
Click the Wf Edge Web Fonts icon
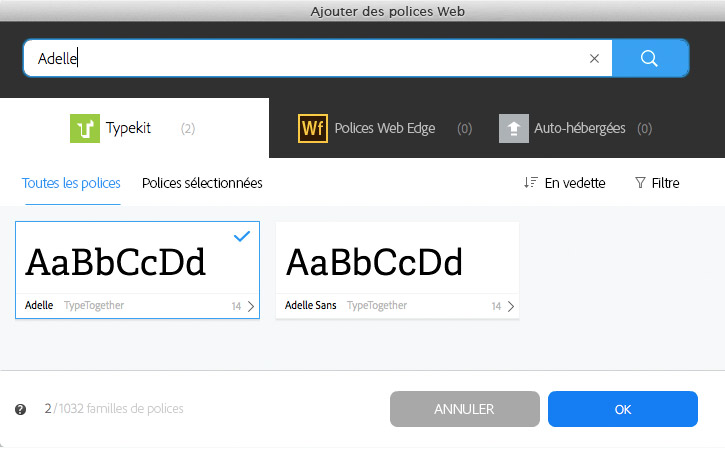313,128
